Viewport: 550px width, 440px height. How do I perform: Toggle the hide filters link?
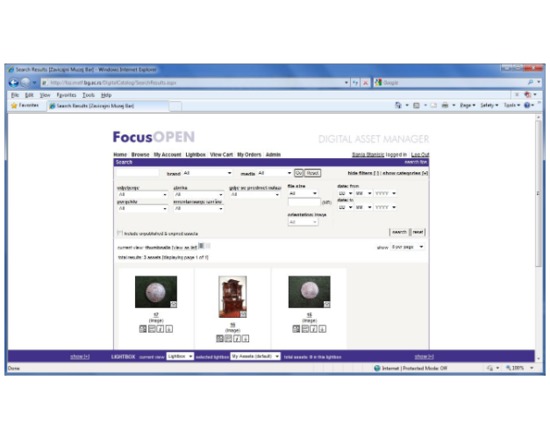[363, 173]
